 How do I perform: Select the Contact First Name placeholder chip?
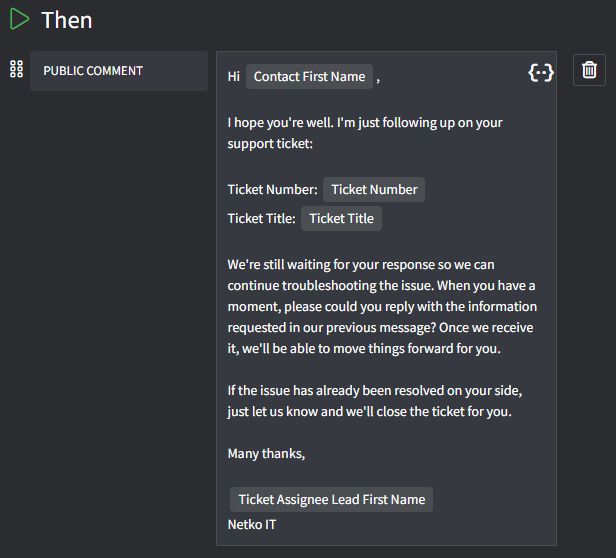[310, 77]
